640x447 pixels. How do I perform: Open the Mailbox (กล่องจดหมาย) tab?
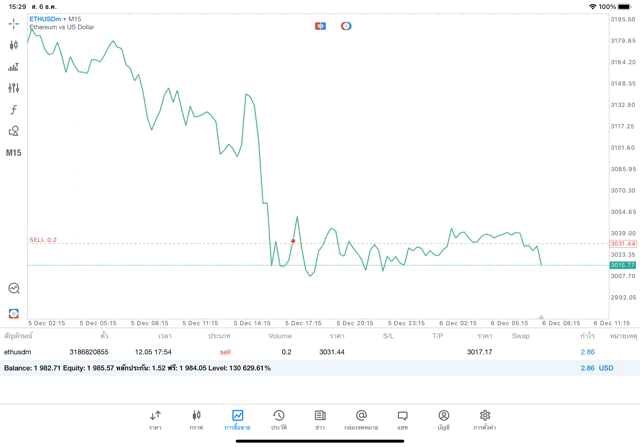(x=361, y=420)
